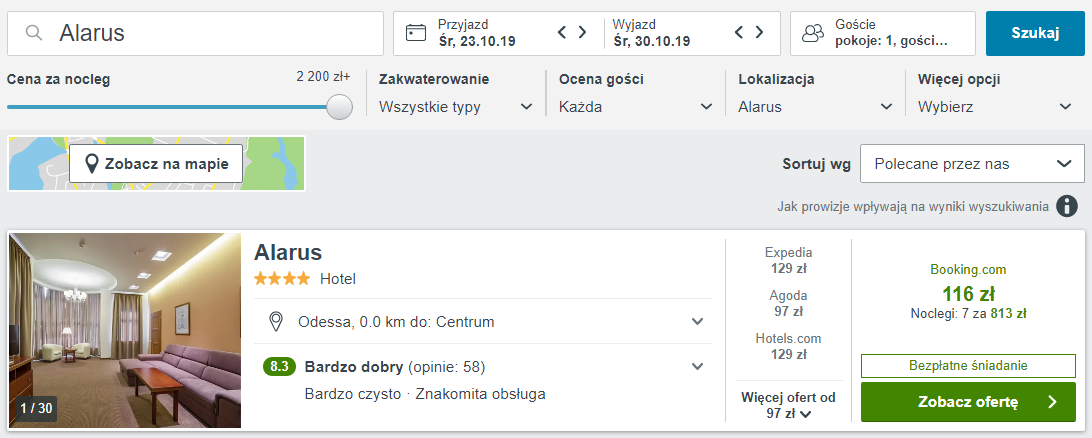Go to previous arrival date
This screenshot has width=1092, height=438.
562,33
